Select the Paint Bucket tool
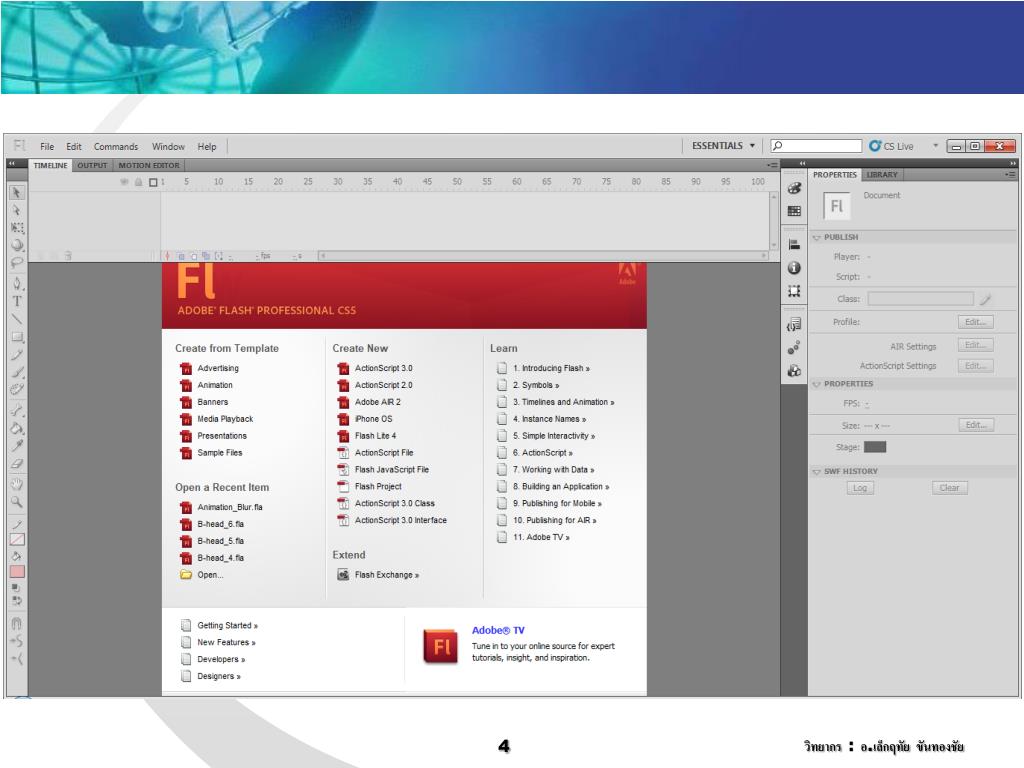Viewport: 1024px width, 768px height. tap(17, 428)
